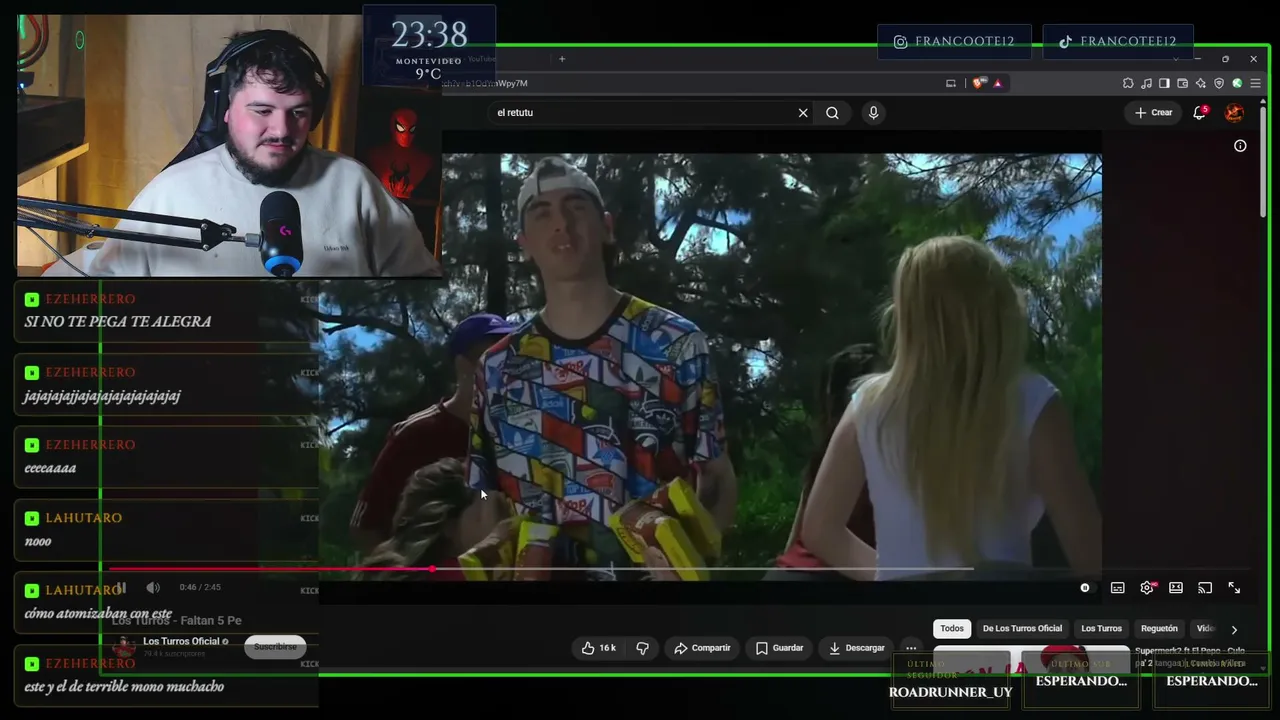Click the YouTube search magnifier button
1280x720 pixels.
[x=832, y=113]
